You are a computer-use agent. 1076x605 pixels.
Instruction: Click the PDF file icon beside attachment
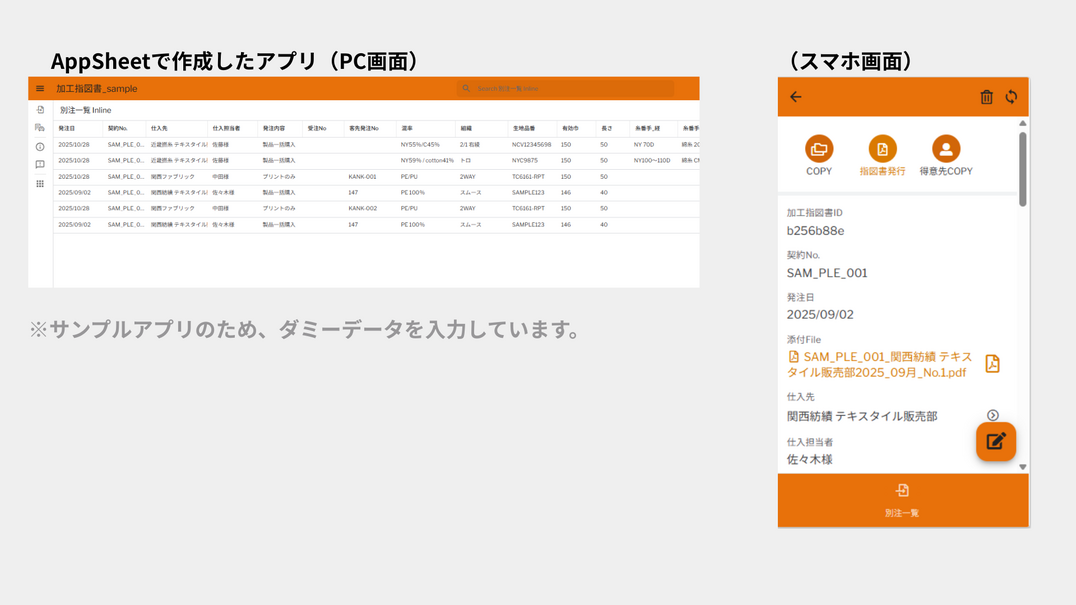click(x=992, y=364)
